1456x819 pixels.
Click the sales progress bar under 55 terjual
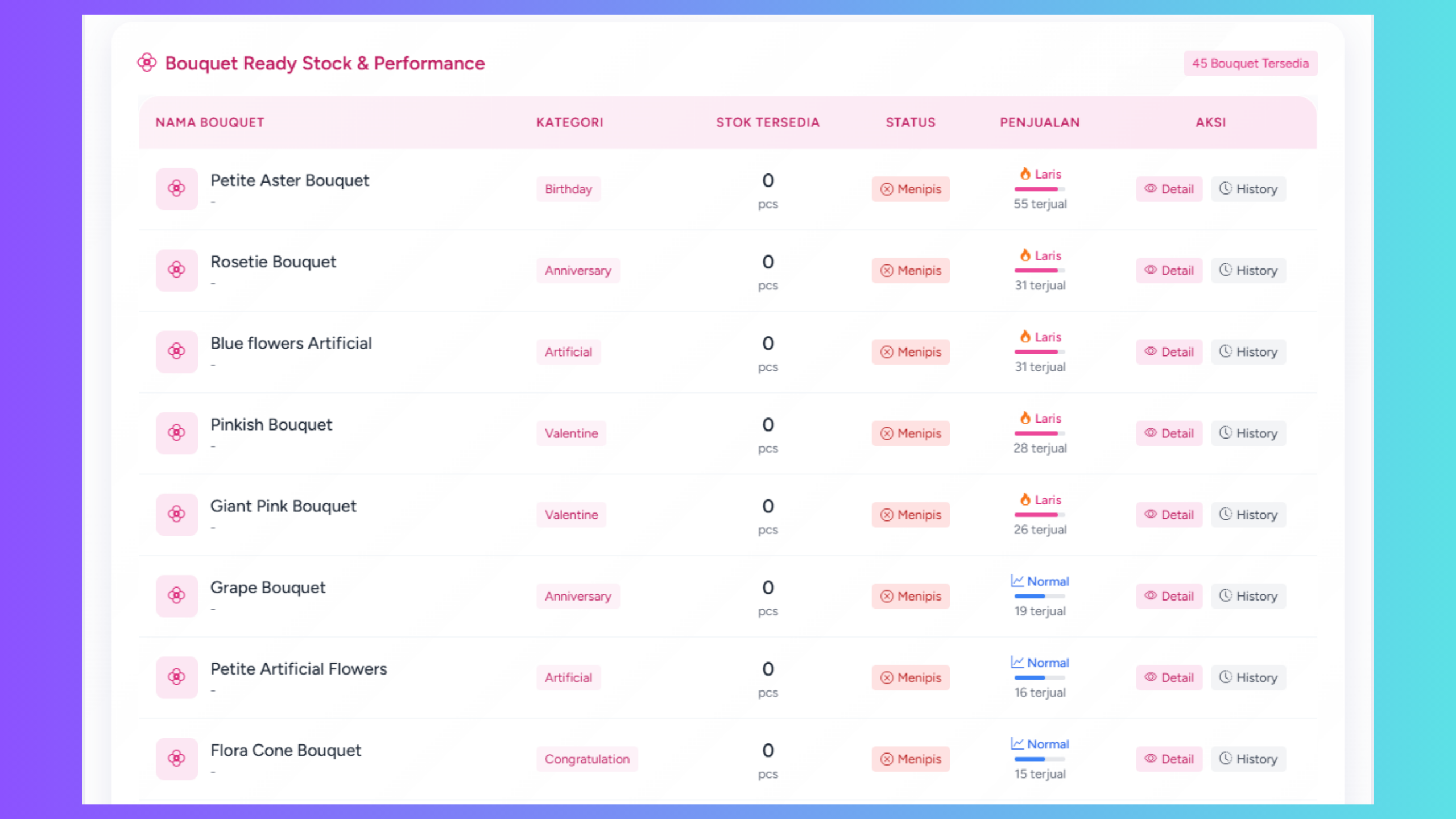(1039, 189)
